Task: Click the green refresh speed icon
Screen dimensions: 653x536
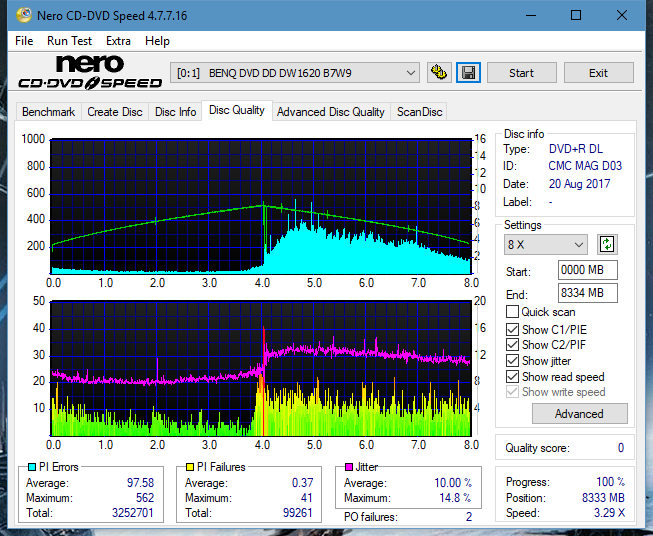Action: [x=607, y=244]
